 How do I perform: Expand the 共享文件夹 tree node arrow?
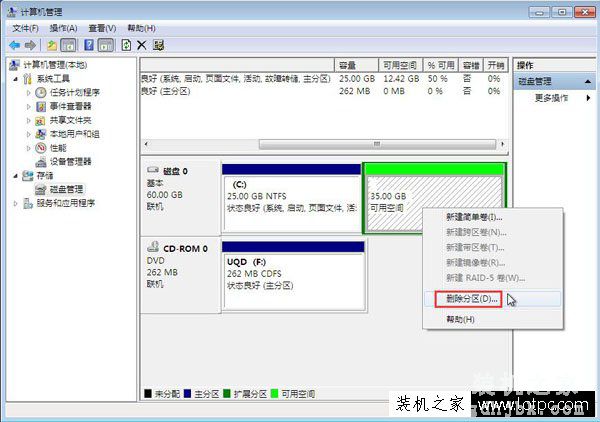pyautogui.click(x=29, y=121)
